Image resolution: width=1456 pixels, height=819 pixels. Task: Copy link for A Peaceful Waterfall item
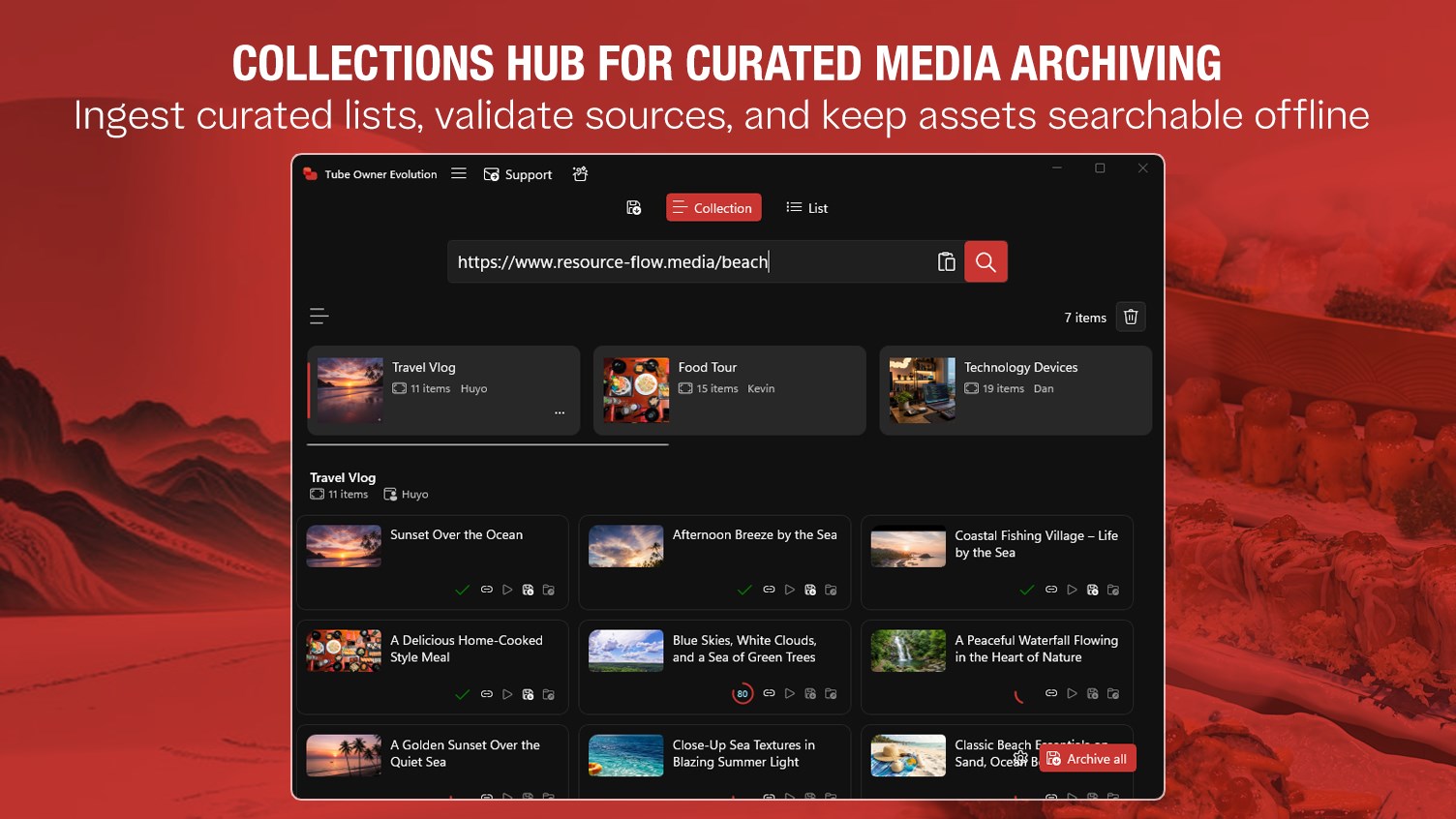(x=1051, y=694)
